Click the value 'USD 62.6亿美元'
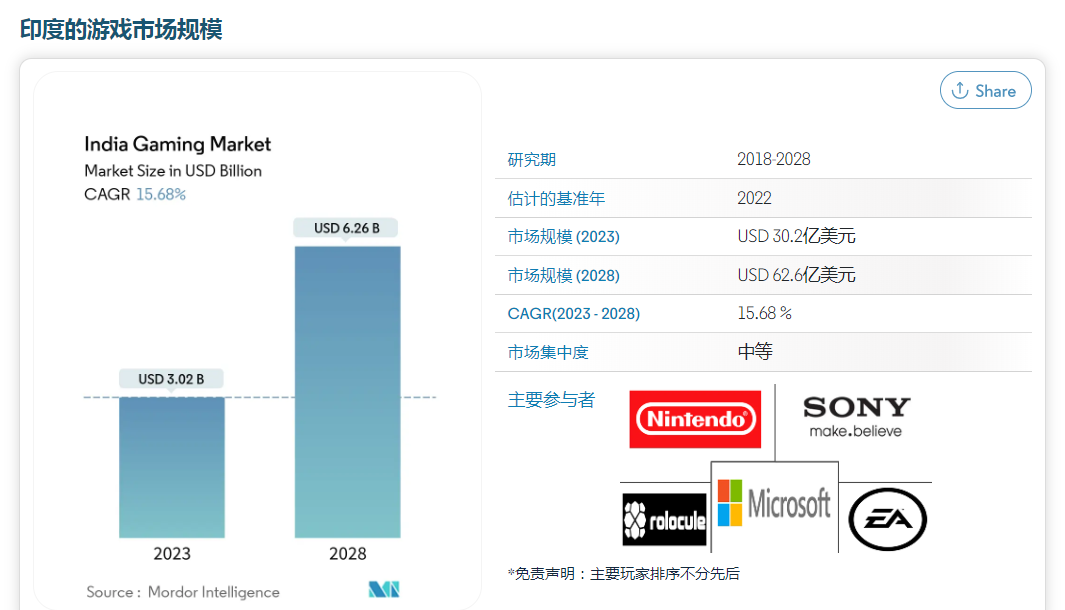The width and height of the screenshot is (1065, 610). click(x=796, y=274)
